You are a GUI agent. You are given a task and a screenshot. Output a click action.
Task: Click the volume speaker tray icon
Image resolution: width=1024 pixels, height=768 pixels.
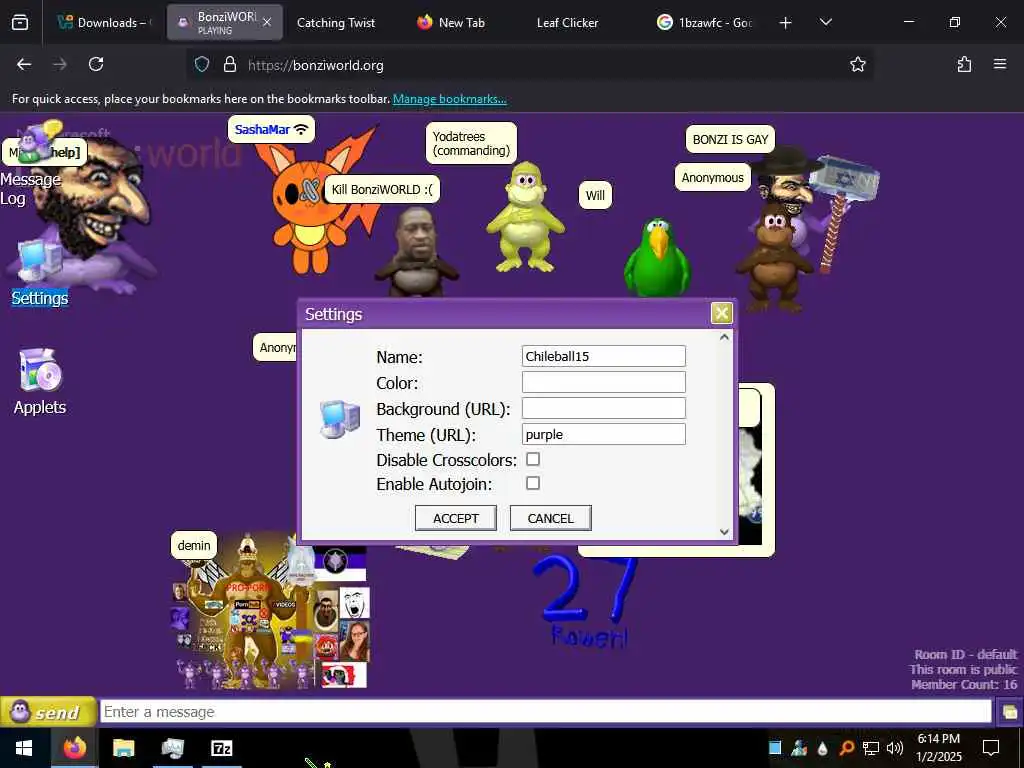coord(895,748)
